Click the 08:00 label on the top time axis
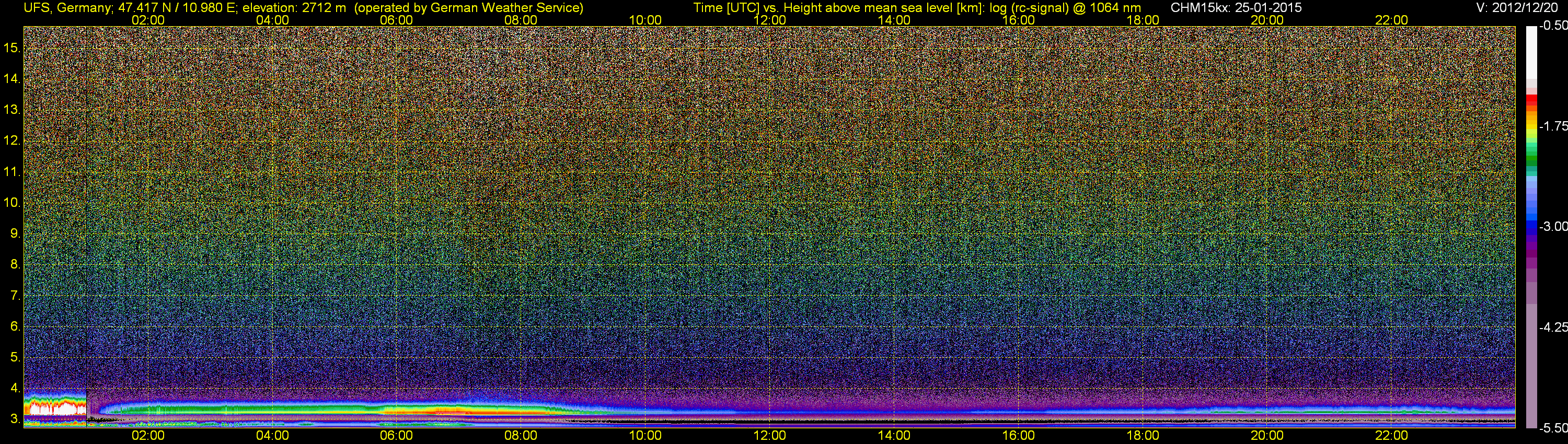The image size is (1568, 444). (x=521, y=20)
